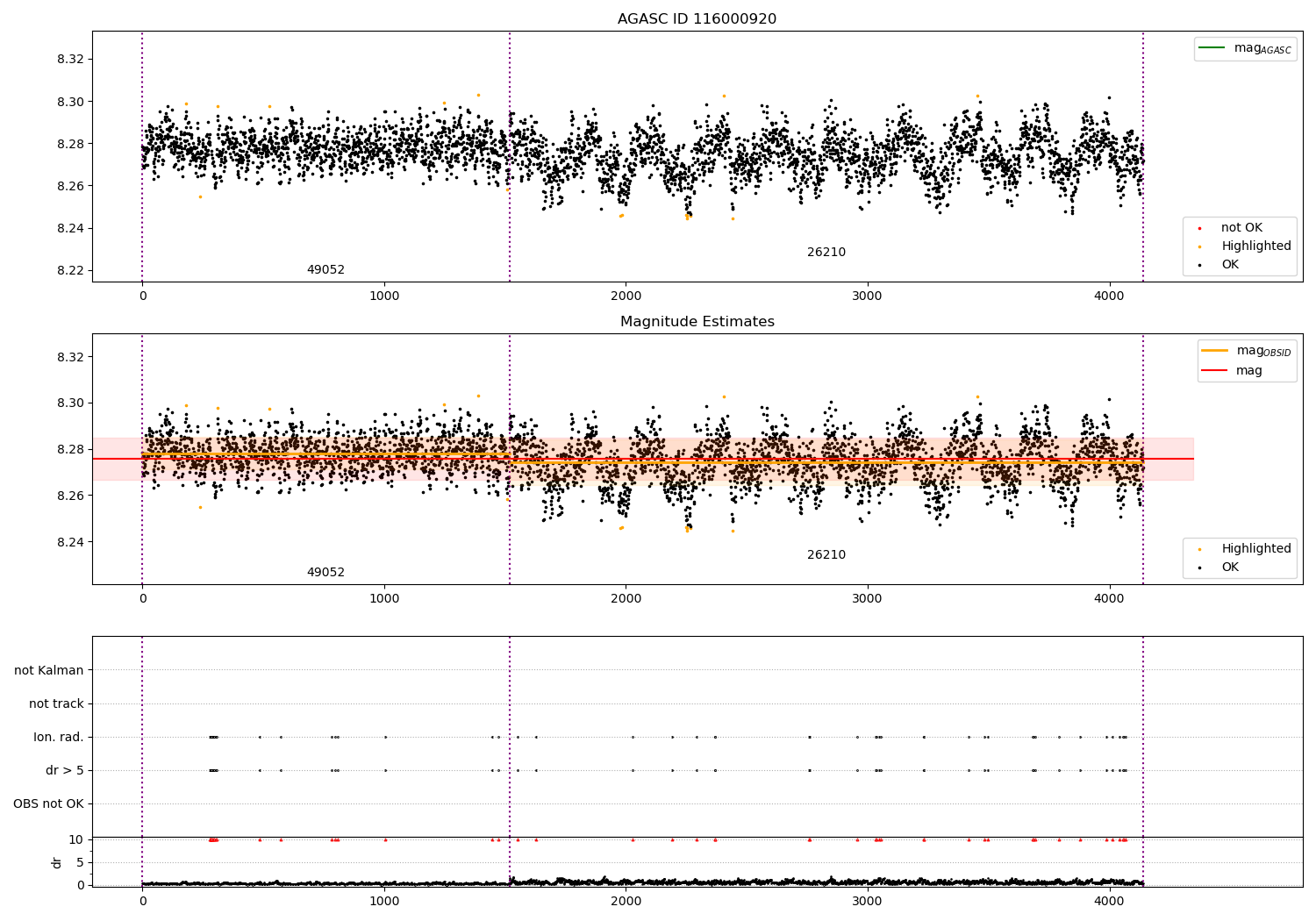Click y-tick '8.26' in the top plot
Image resolution: width=1316 pixels, height=921 pixels.
(x=70, y=186)
